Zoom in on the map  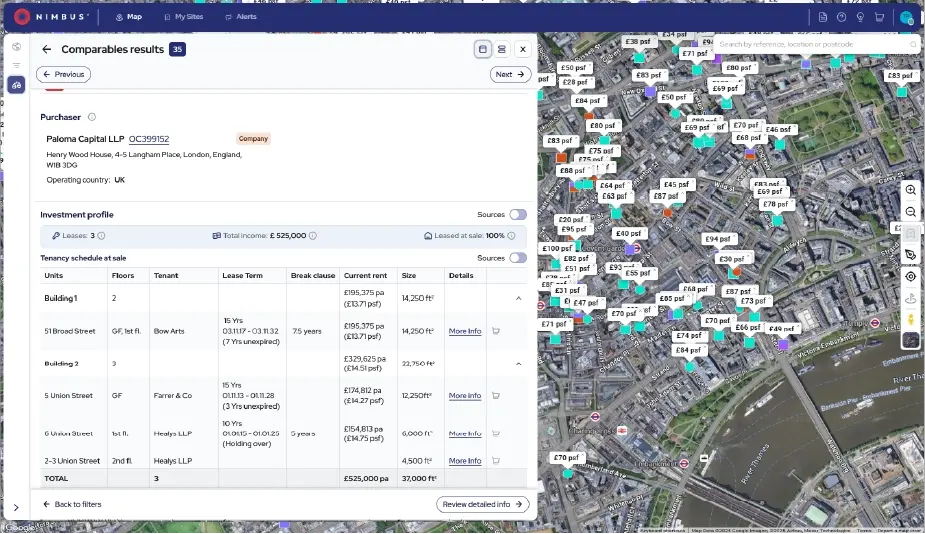(911, 190)
